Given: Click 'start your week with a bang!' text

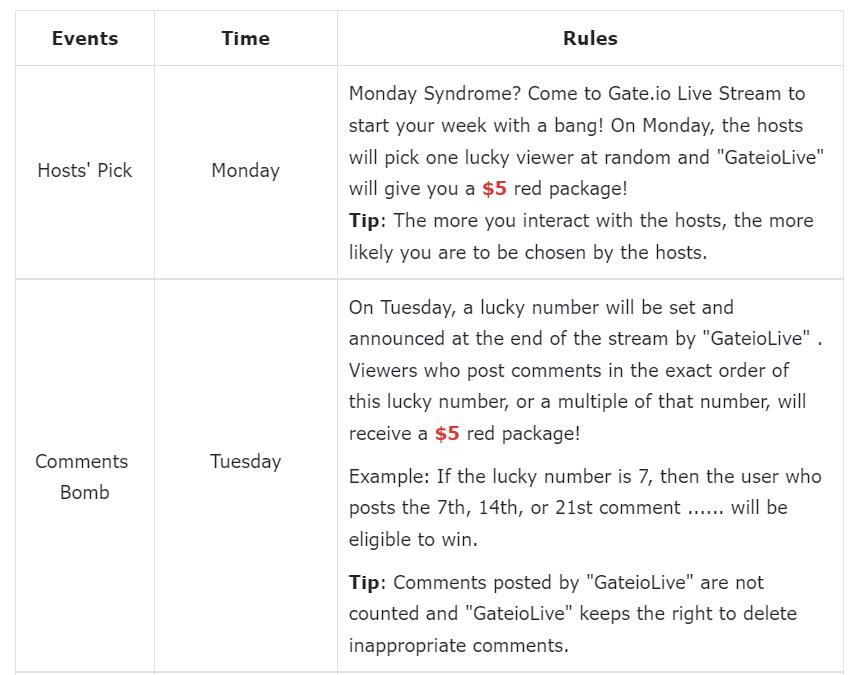Looking at the screenshot, I should [472, 126].
